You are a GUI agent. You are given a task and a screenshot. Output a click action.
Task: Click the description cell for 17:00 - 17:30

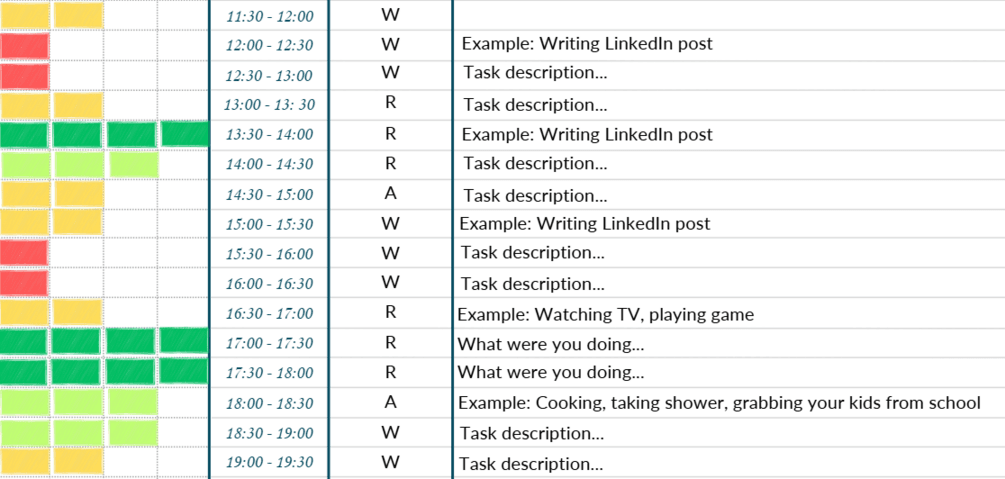tap(550, 344)
